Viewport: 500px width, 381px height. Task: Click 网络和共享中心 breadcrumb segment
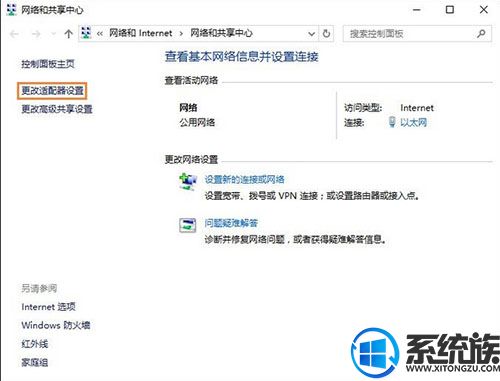pyautogui.click(x=221, y=33)
